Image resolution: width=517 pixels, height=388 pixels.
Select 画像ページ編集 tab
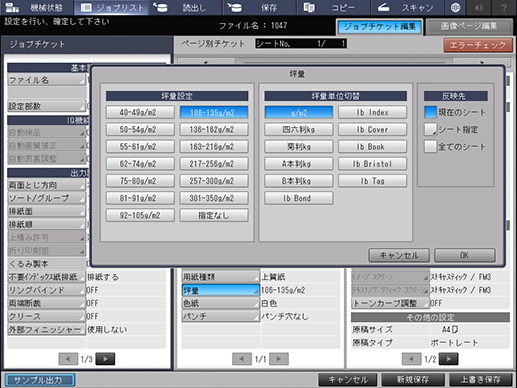point(469,27)
